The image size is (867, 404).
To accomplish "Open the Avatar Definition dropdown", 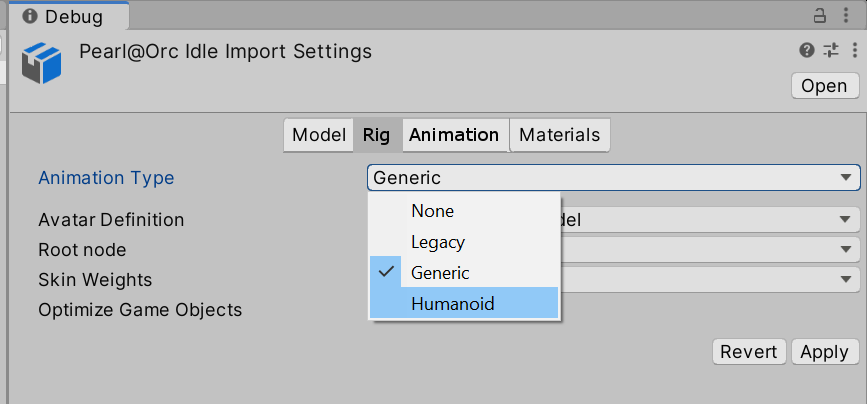I will (x=710, y=220).
